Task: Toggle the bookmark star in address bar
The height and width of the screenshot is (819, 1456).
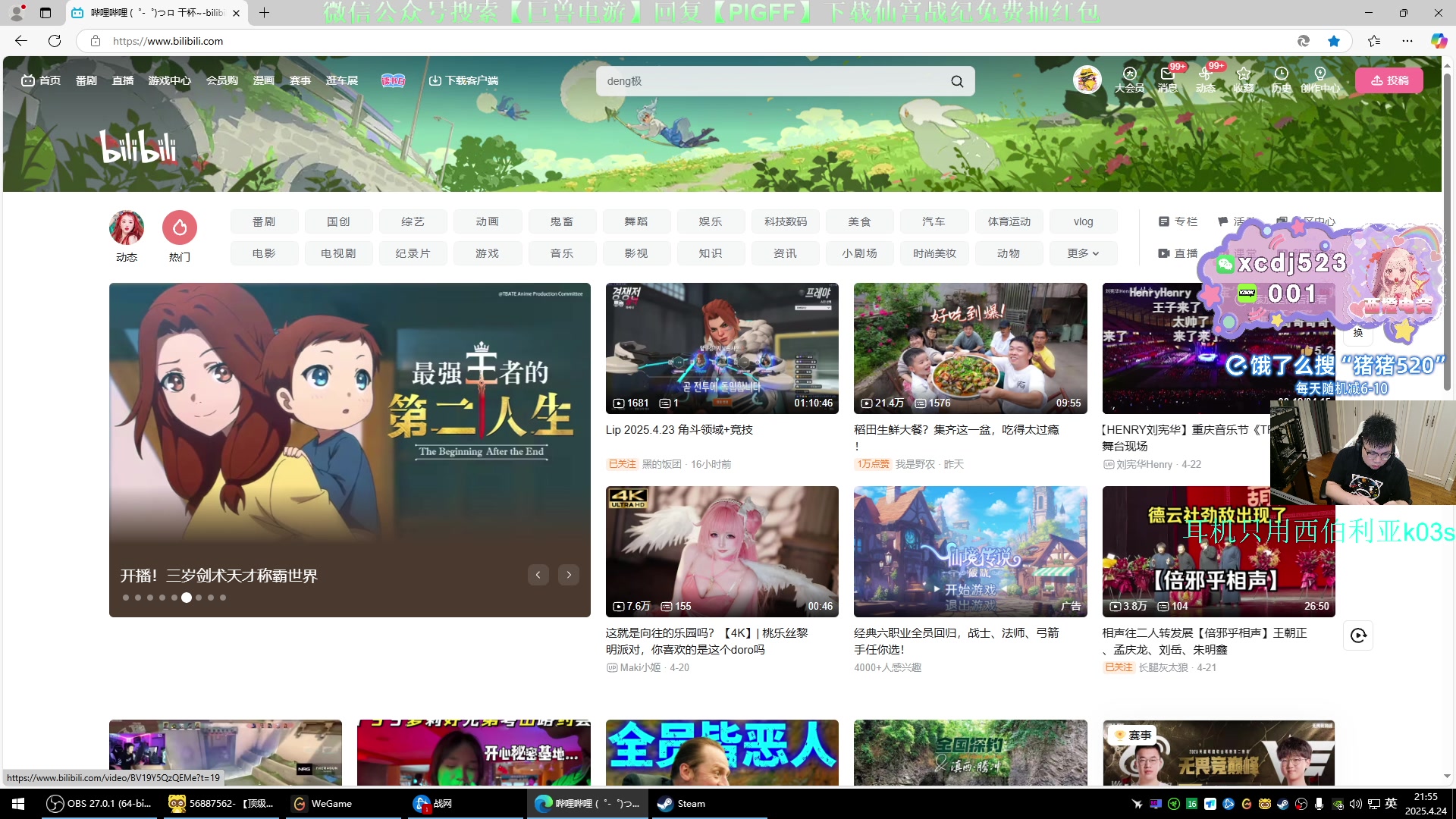Action: pyautogui.click(x=1334, y=41)
